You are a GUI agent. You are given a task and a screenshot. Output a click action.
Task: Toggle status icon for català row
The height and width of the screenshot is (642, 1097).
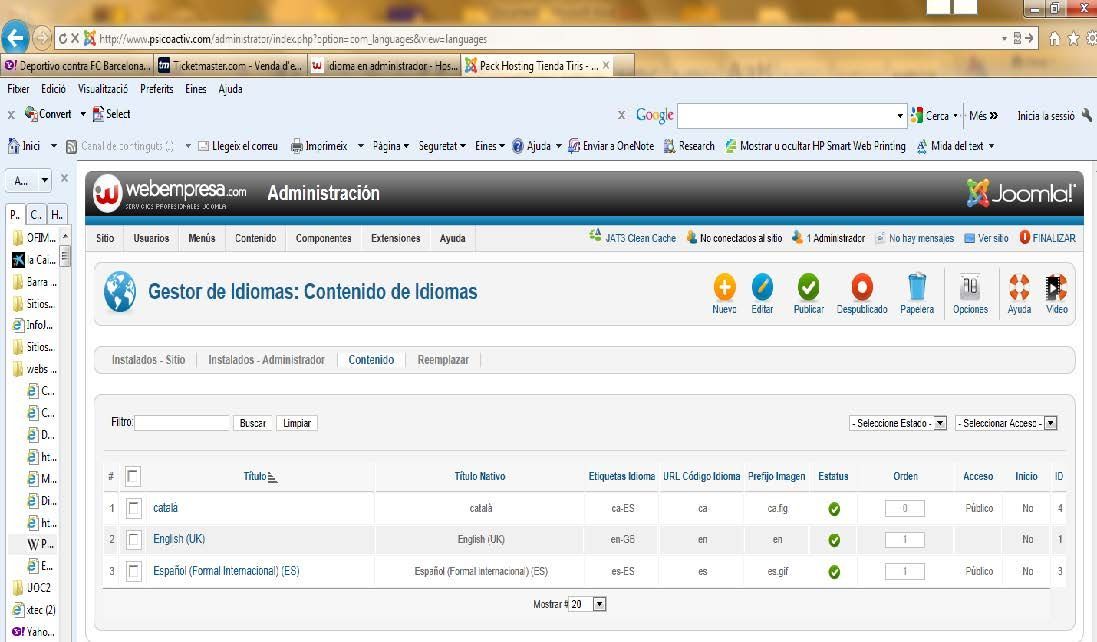pyautogui.click(x=834, y=509)
